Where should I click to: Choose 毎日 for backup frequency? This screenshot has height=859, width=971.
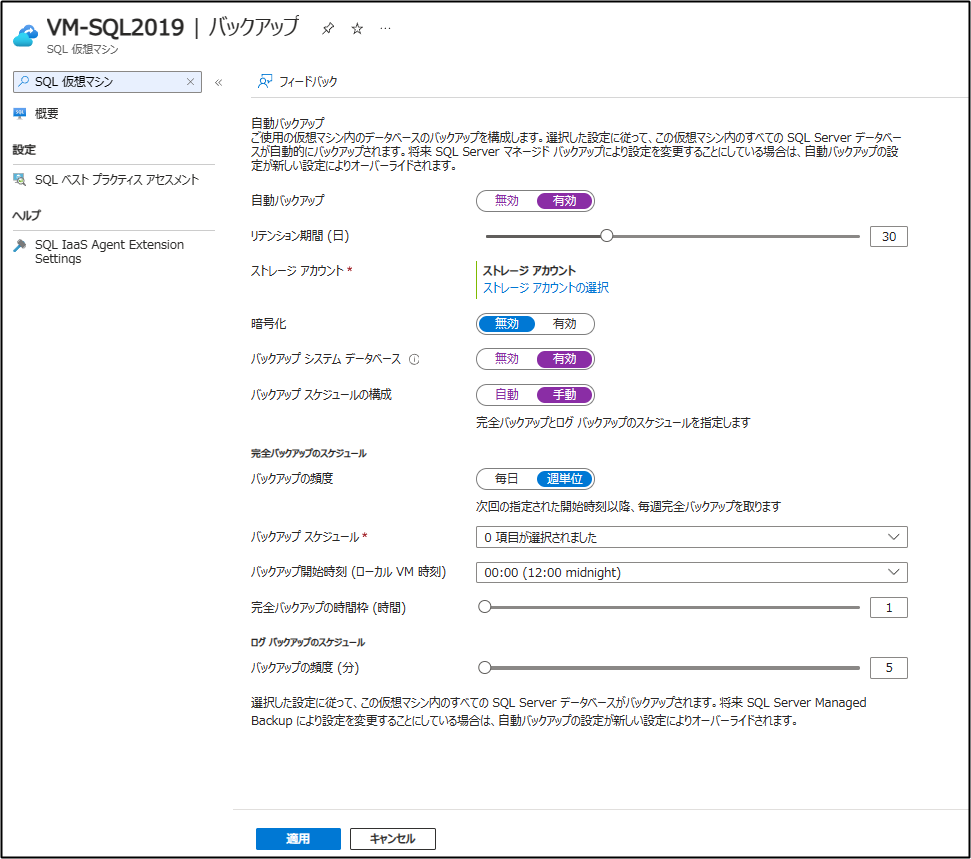click(507, 479)
